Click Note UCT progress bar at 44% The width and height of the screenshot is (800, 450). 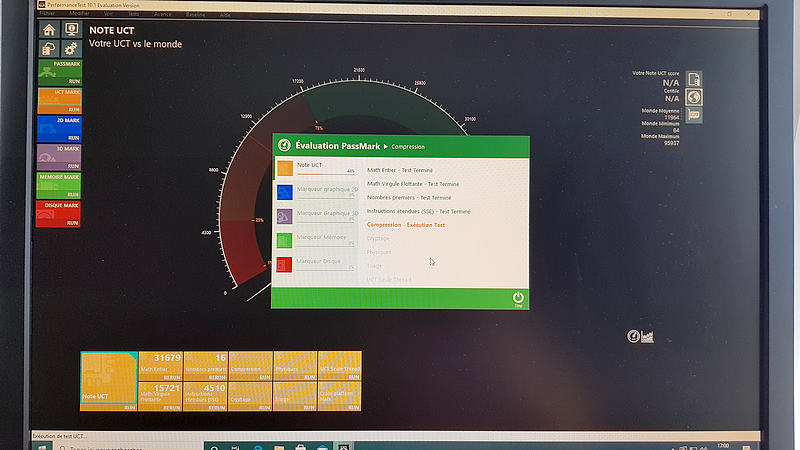tap(326, 174)
